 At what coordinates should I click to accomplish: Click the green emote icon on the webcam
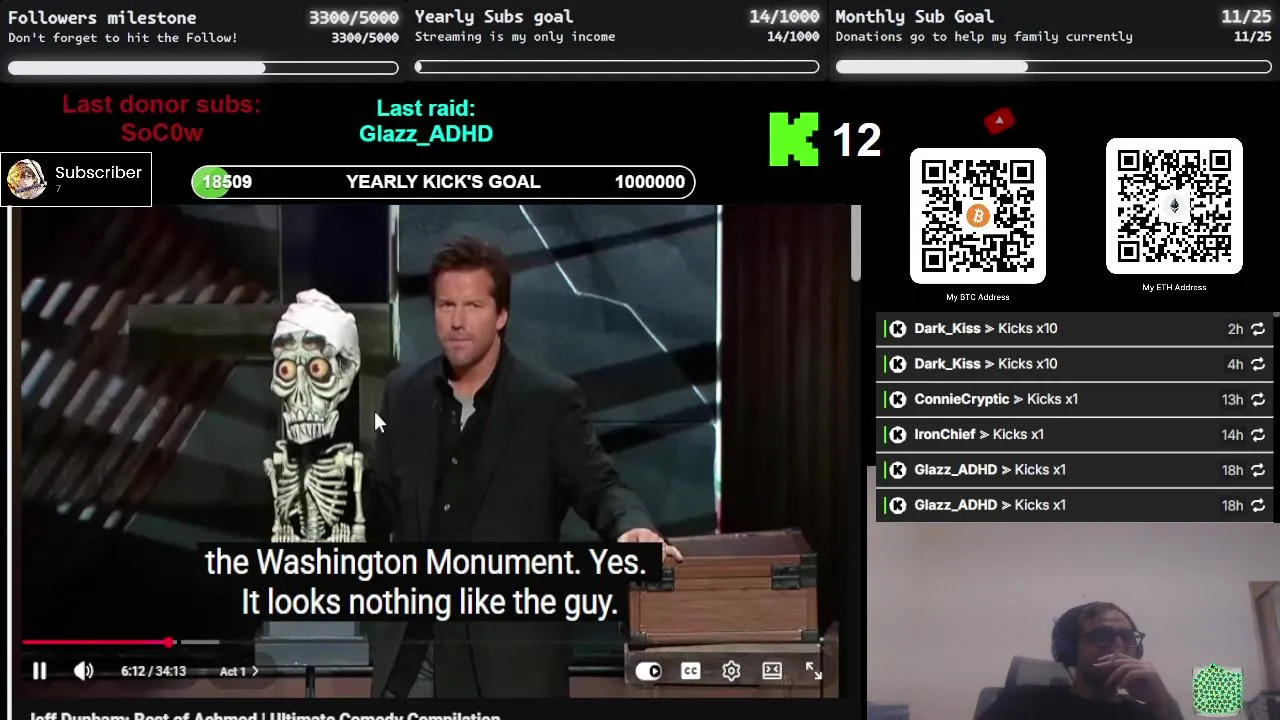tap(1217, 690)
